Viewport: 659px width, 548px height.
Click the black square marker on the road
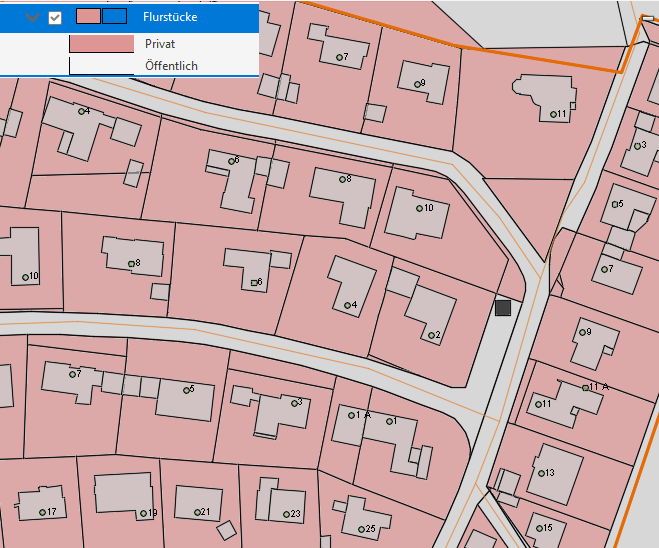(x=503, y=308)
